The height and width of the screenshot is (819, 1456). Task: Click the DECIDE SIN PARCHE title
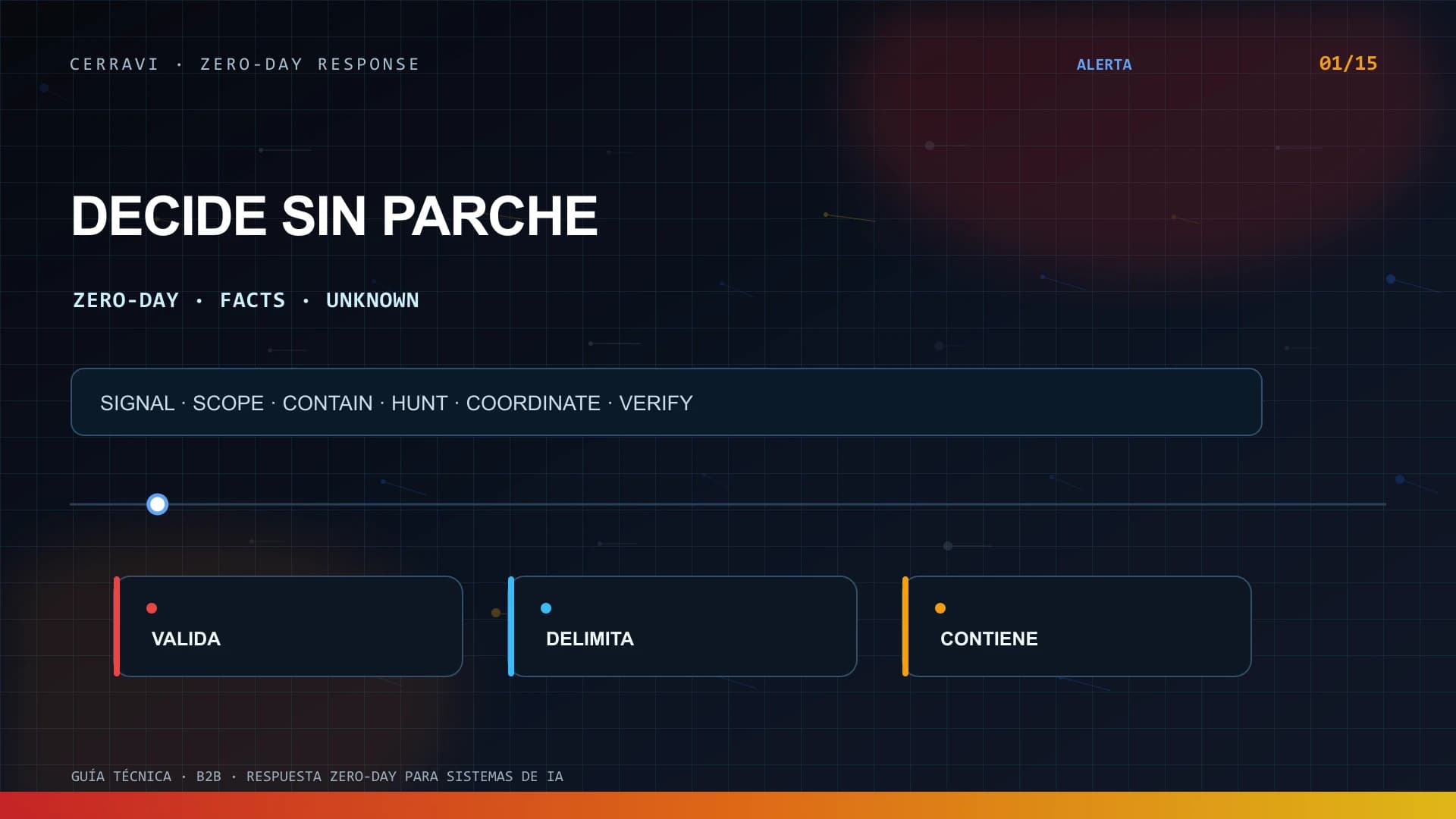(x=334, y=216)
